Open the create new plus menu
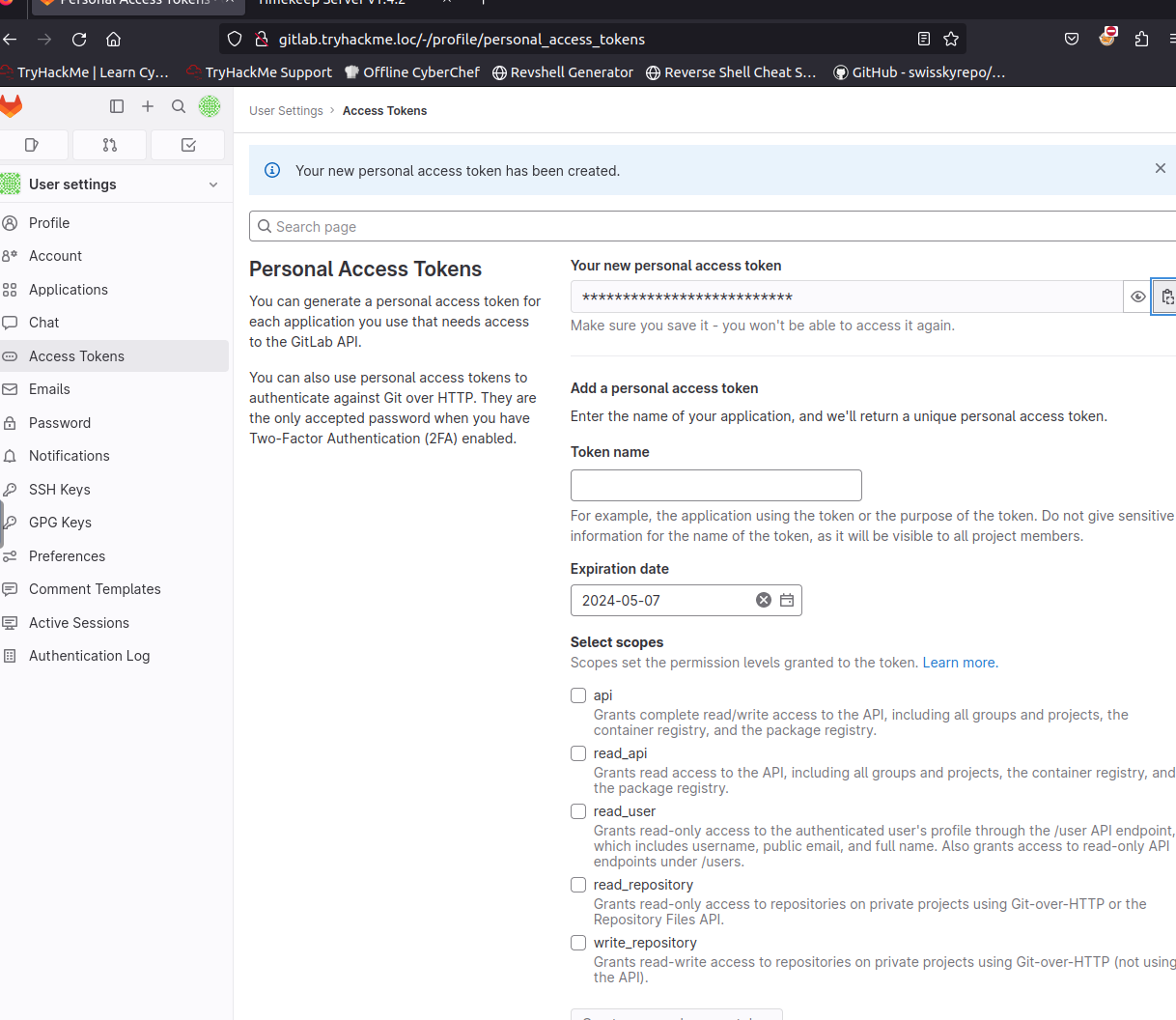 [x=148, y=106]
